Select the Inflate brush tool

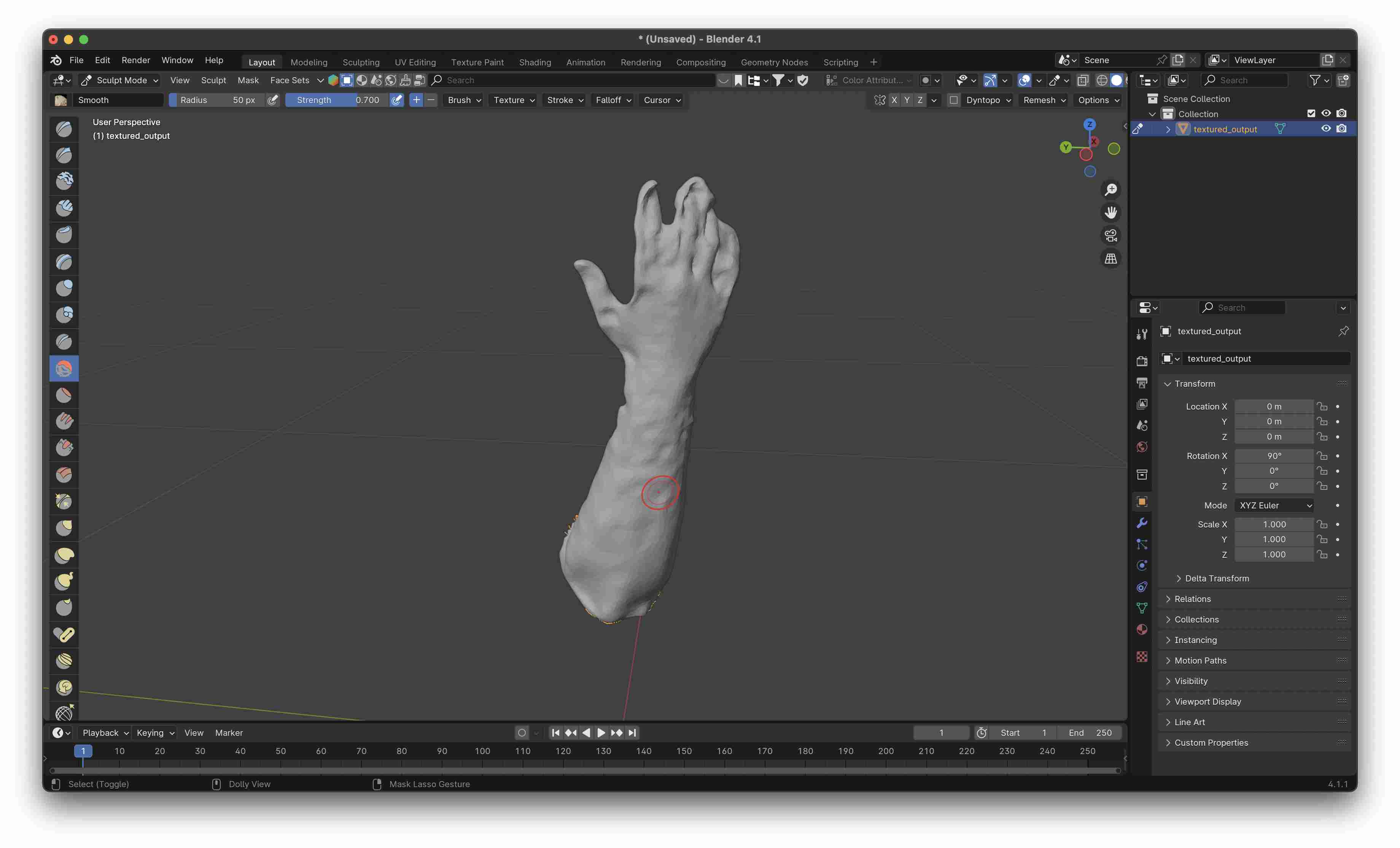click(64, 288)
